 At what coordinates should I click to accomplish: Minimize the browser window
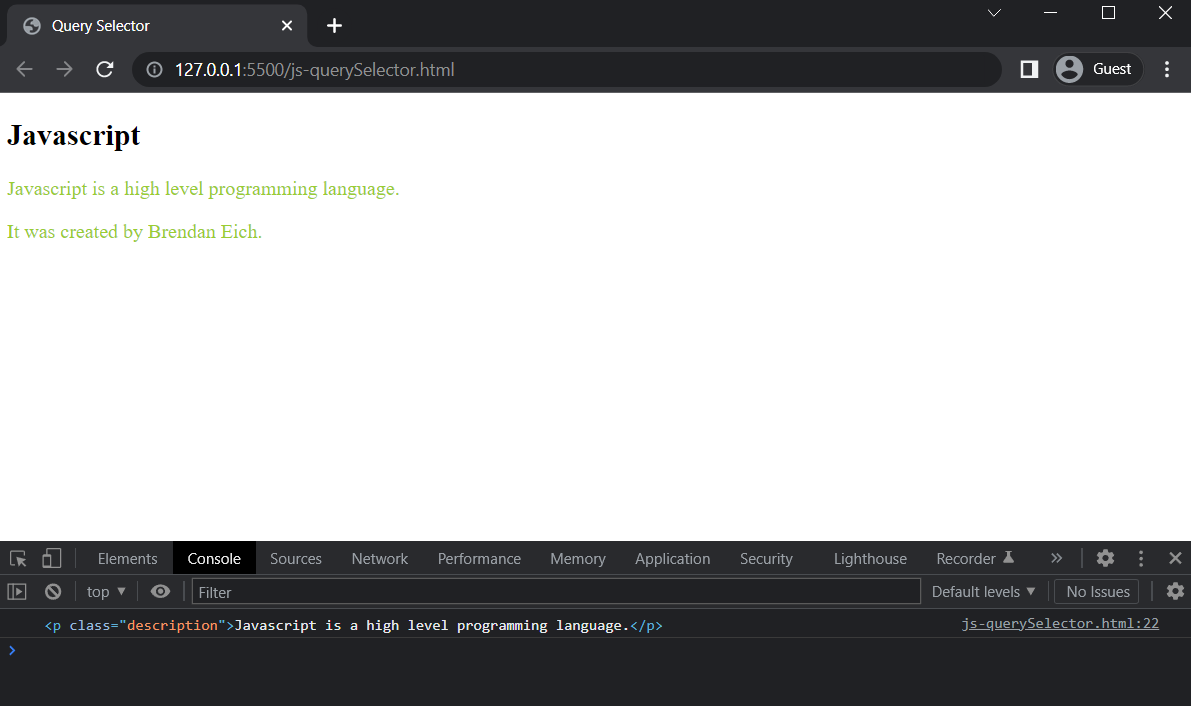tap(1050, 13)
